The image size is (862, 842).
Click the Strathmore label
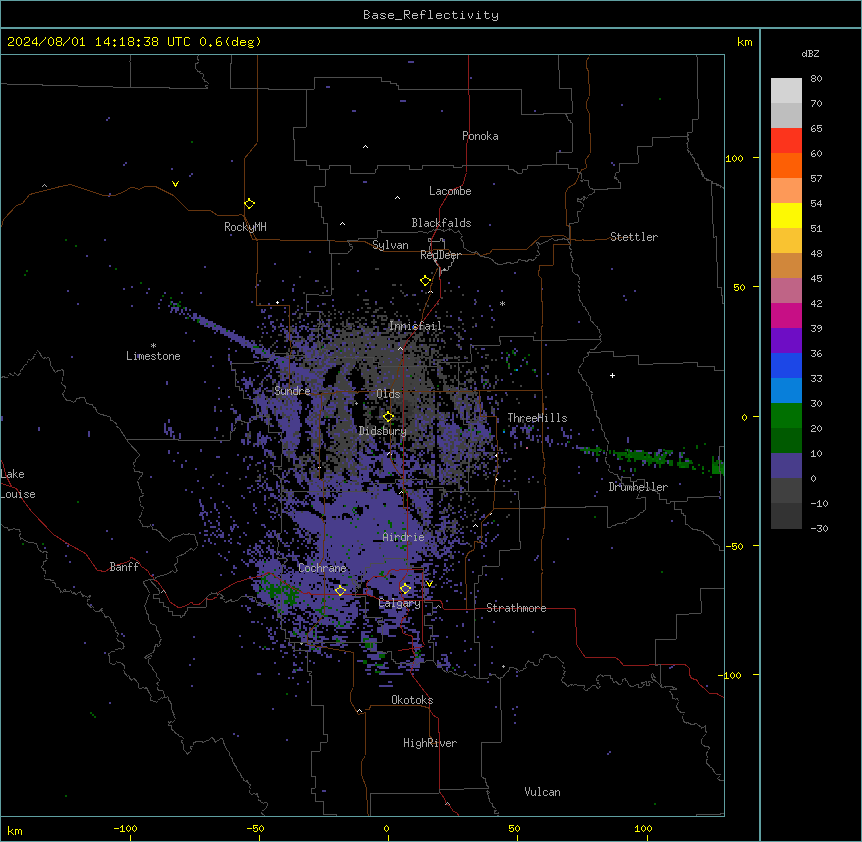click(x=516, y=608)
